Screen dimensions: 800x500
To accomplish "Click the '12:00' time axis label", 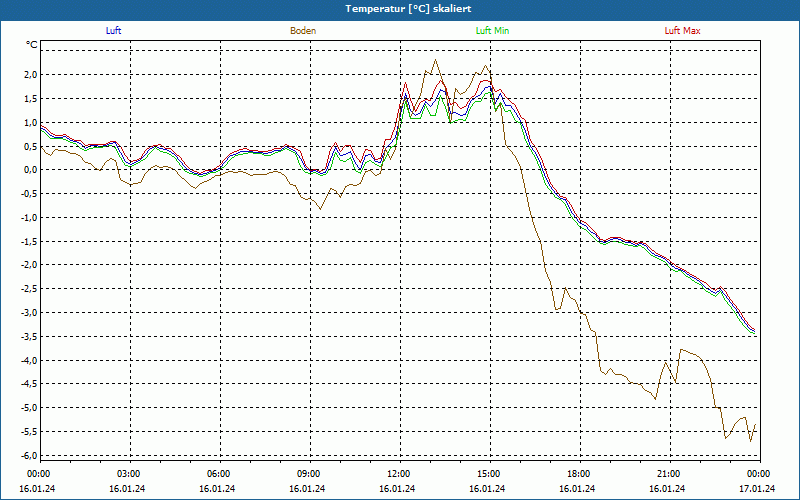I will pyautogui.click(x=398, y=474).
